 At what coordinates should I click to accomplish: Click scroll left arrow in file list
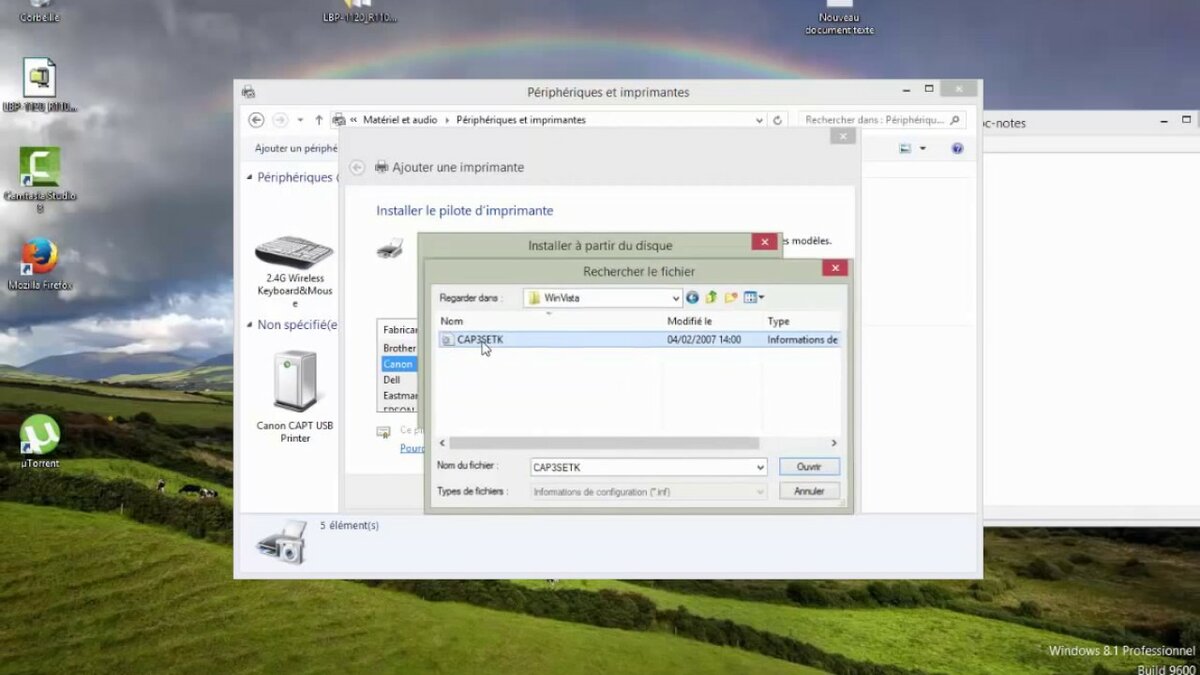(443, 443)
